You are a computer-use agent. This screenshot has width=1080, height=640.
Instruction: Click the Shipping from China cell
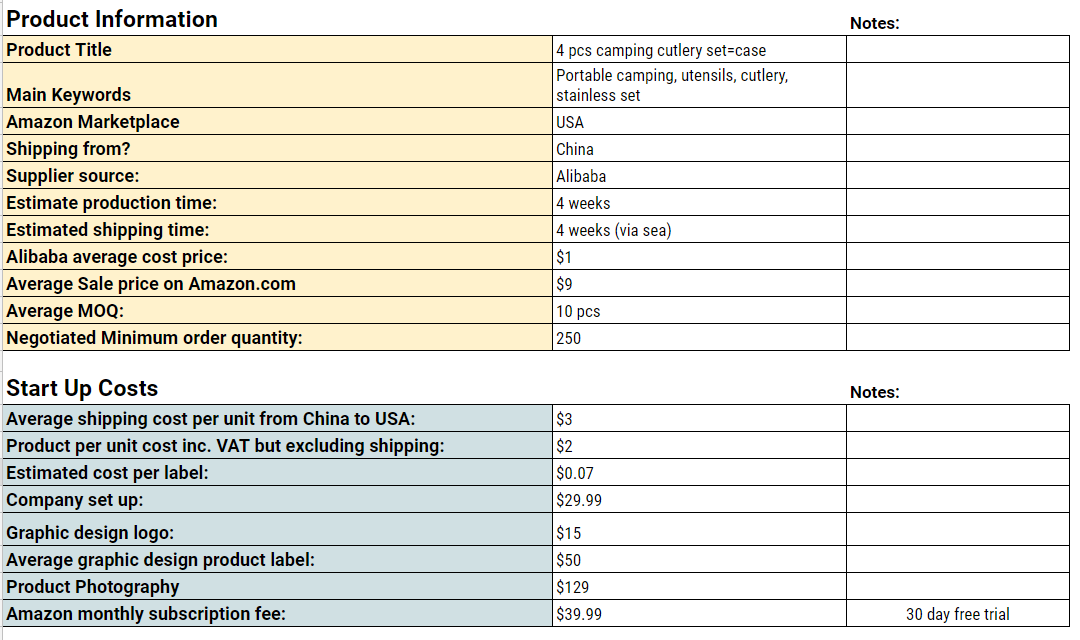[699, 148]
